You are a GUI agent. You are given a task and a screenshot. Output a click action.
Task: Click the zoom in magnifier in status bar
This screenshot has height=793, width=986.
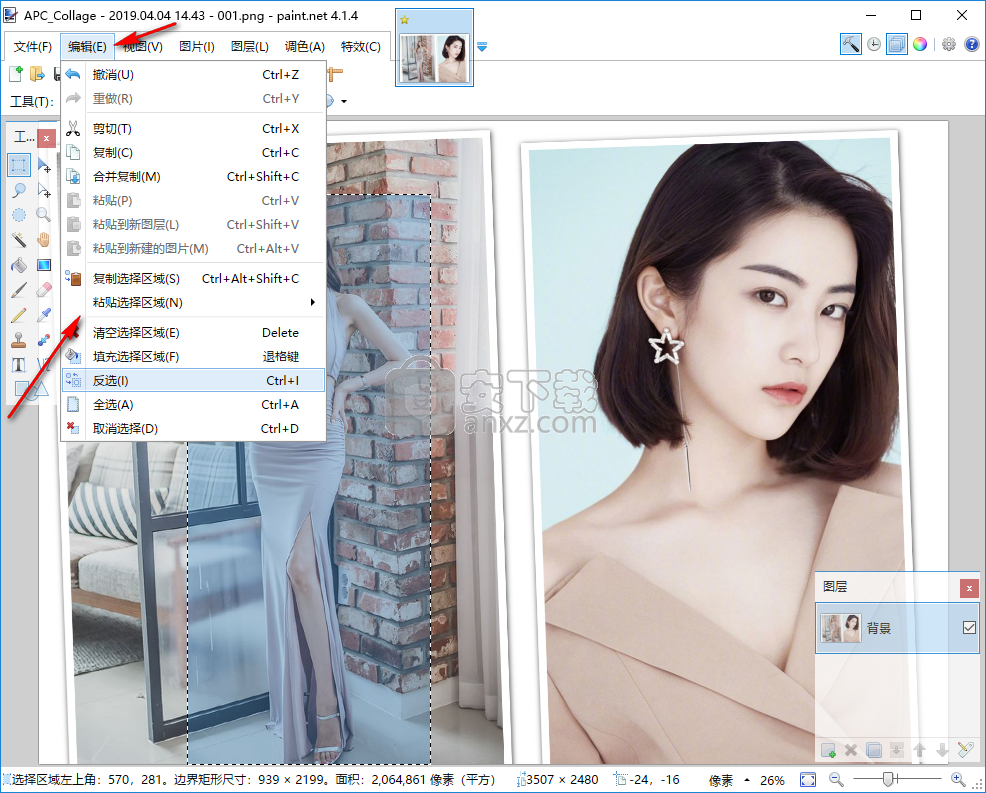pos(958,780)
